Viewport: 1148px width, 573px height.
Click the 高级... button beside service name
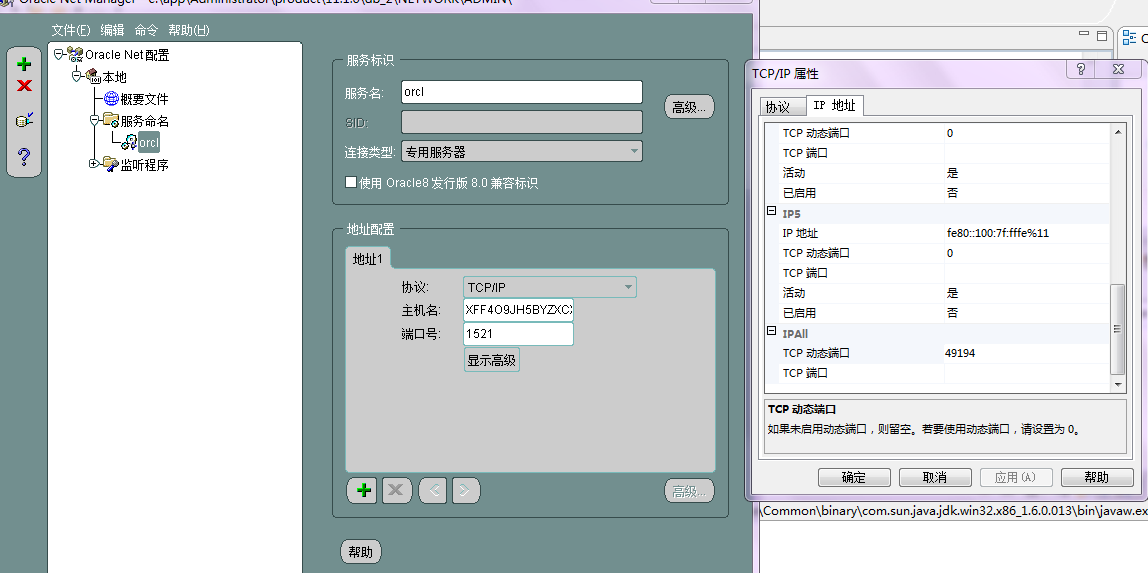[689, 107]
